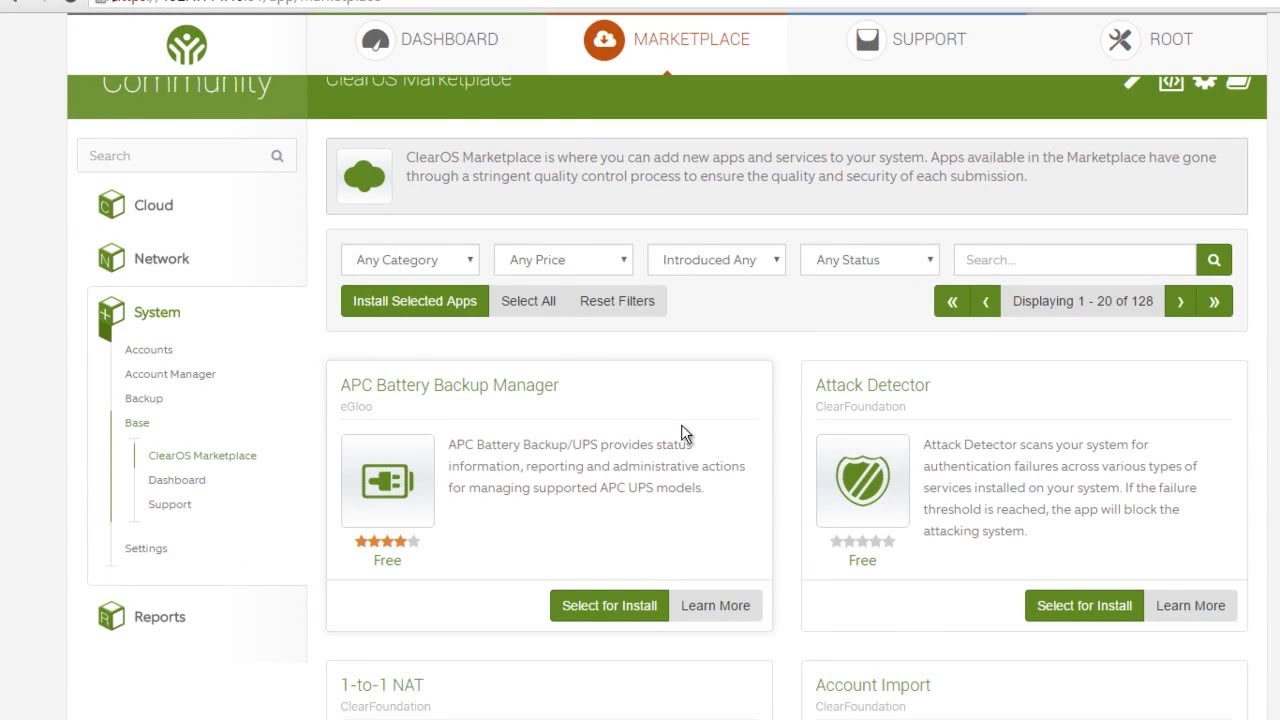Click the sidebar search magnifier icon

click(277, 156)
